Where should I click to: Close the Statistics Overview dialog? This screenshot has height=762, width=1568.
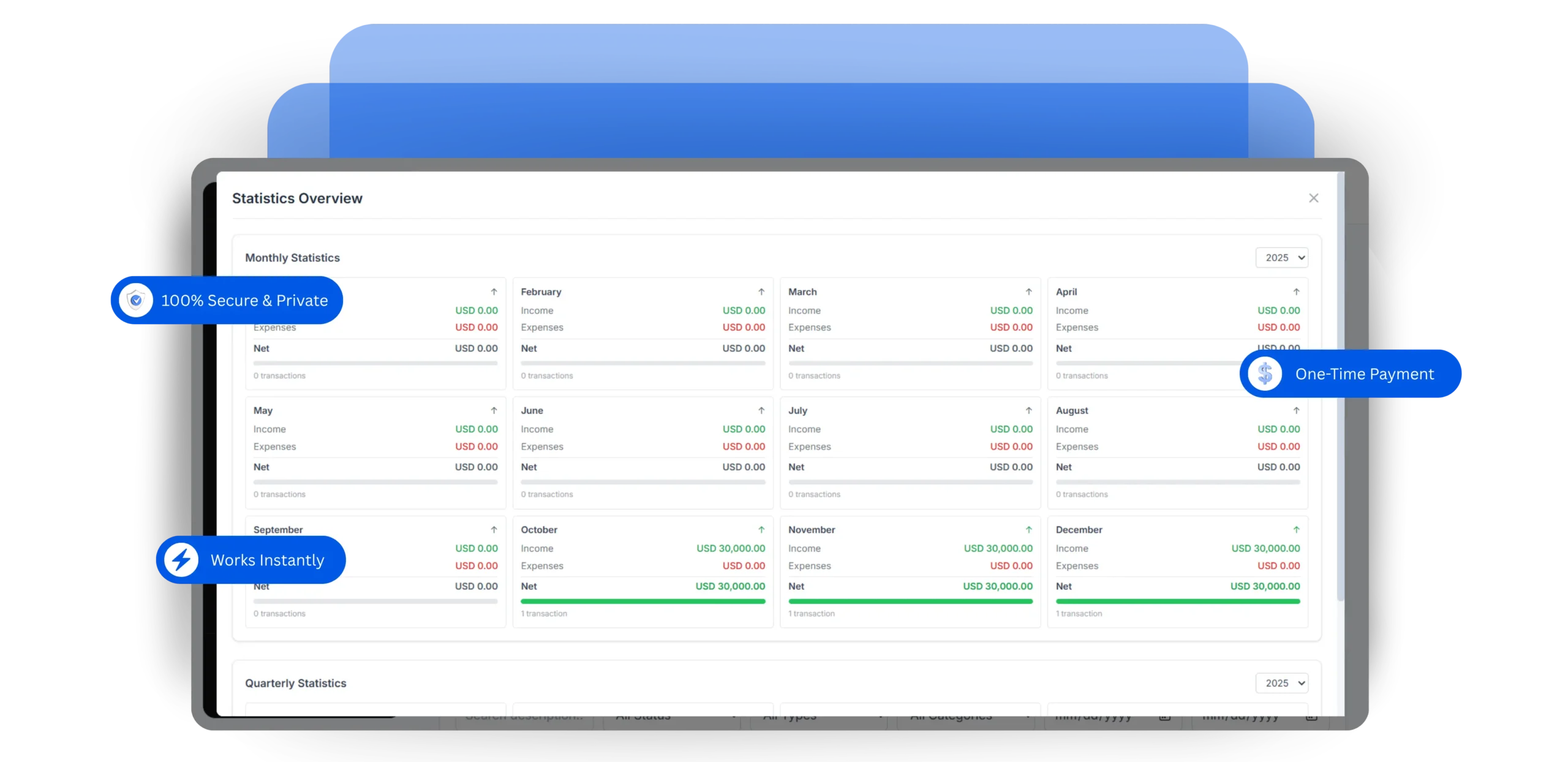tap(1314, 198)
